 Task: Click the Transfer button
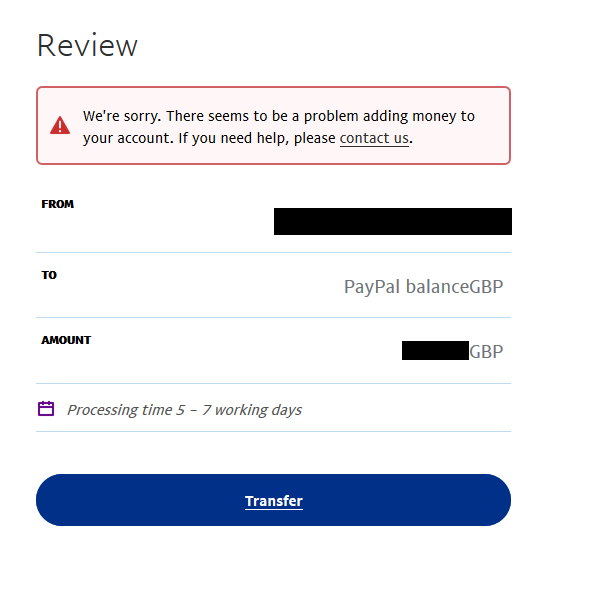[x=273, y=500]
